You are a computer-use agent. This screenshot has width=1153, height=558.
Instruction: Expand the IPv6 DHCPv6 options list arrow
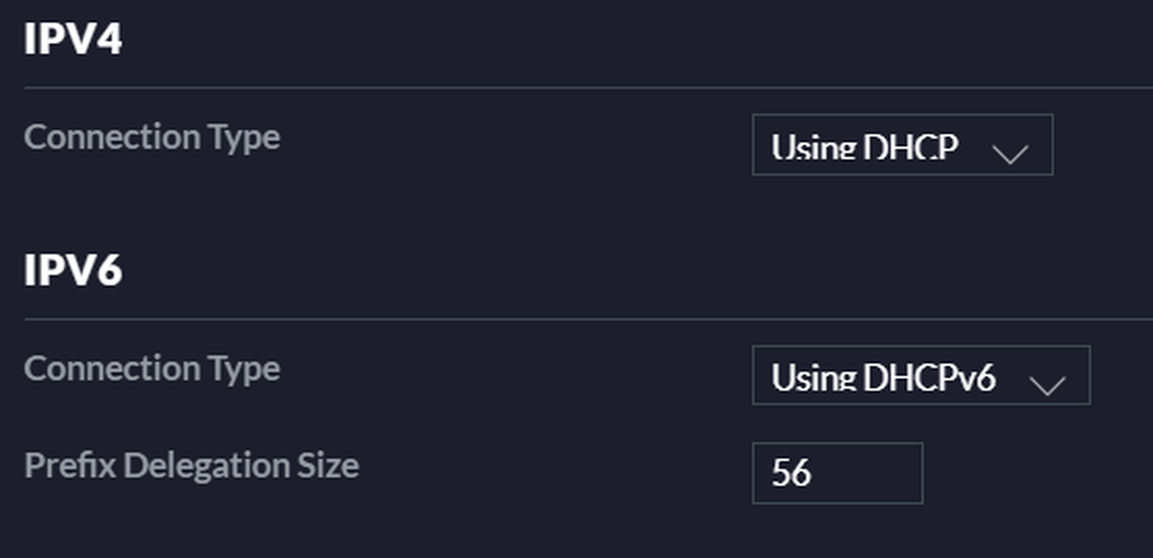[x=1047, y=384]
